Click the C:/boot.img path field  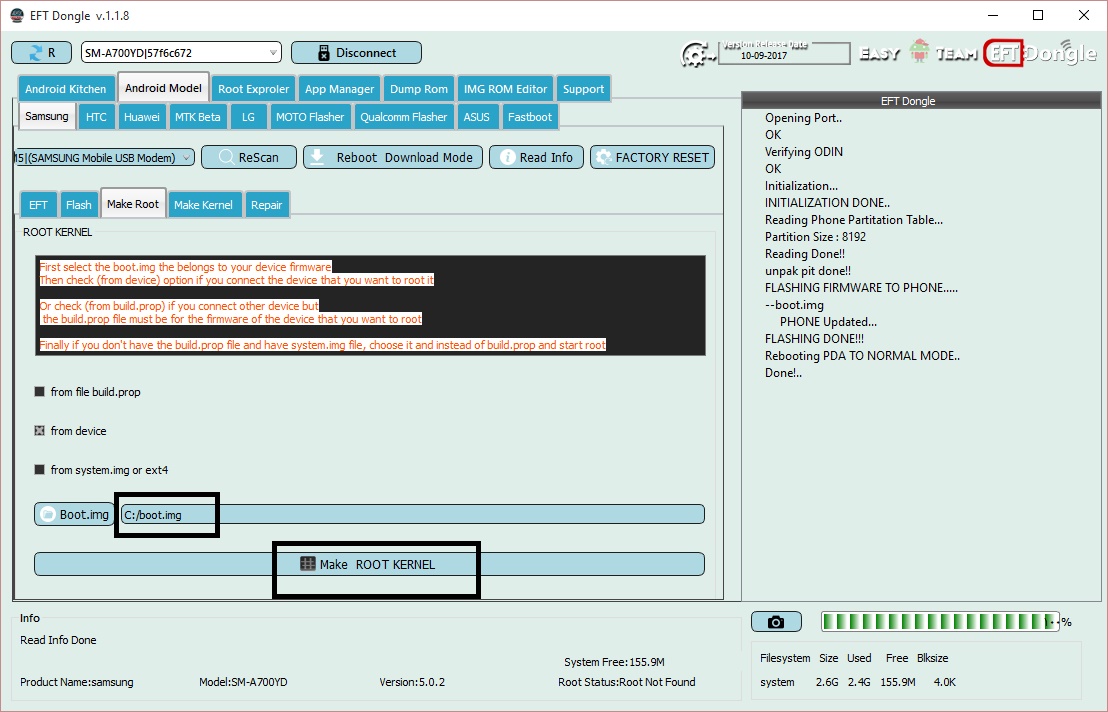412,514
